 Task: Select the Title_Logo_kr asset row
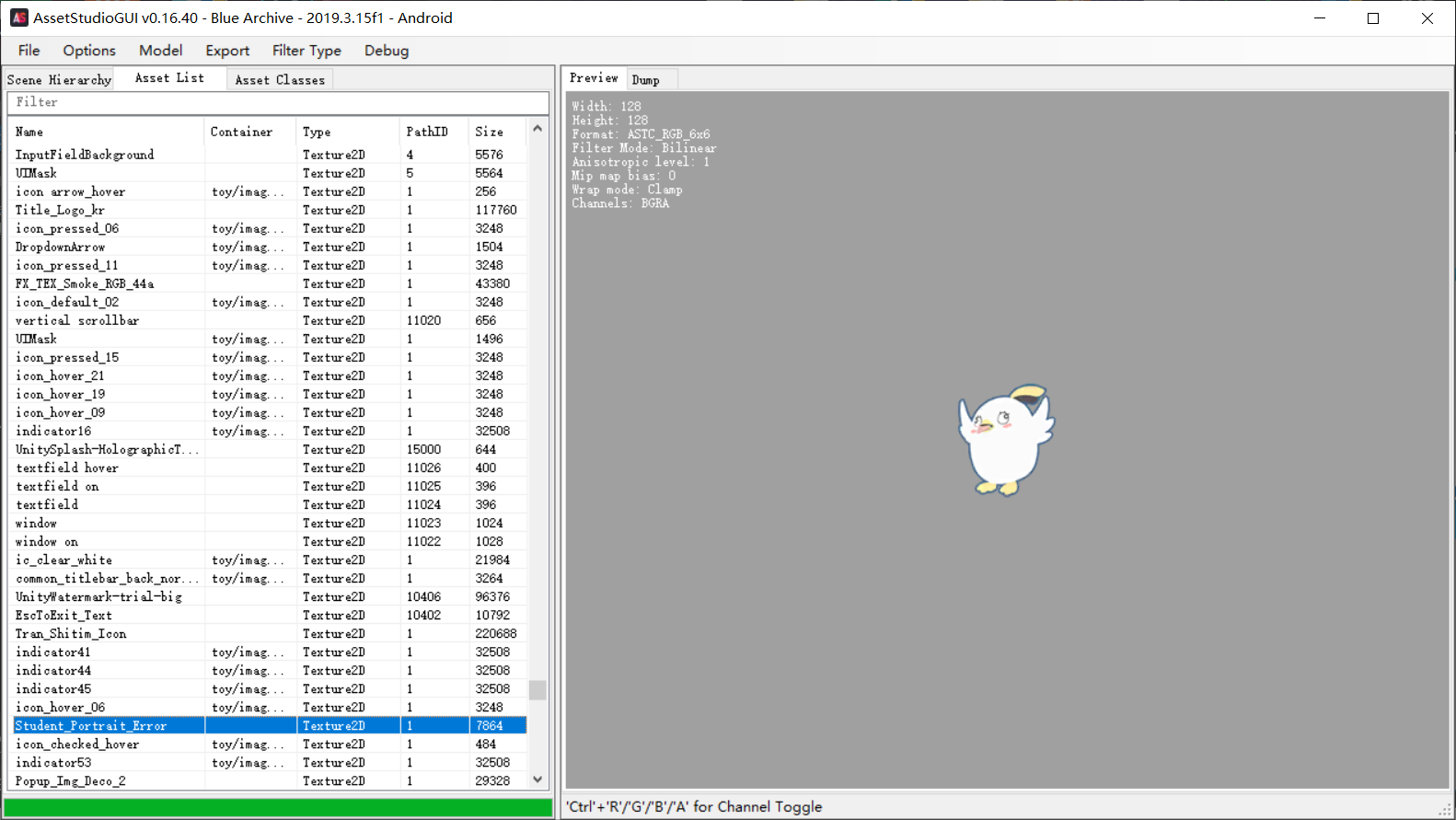pos(61,210)
